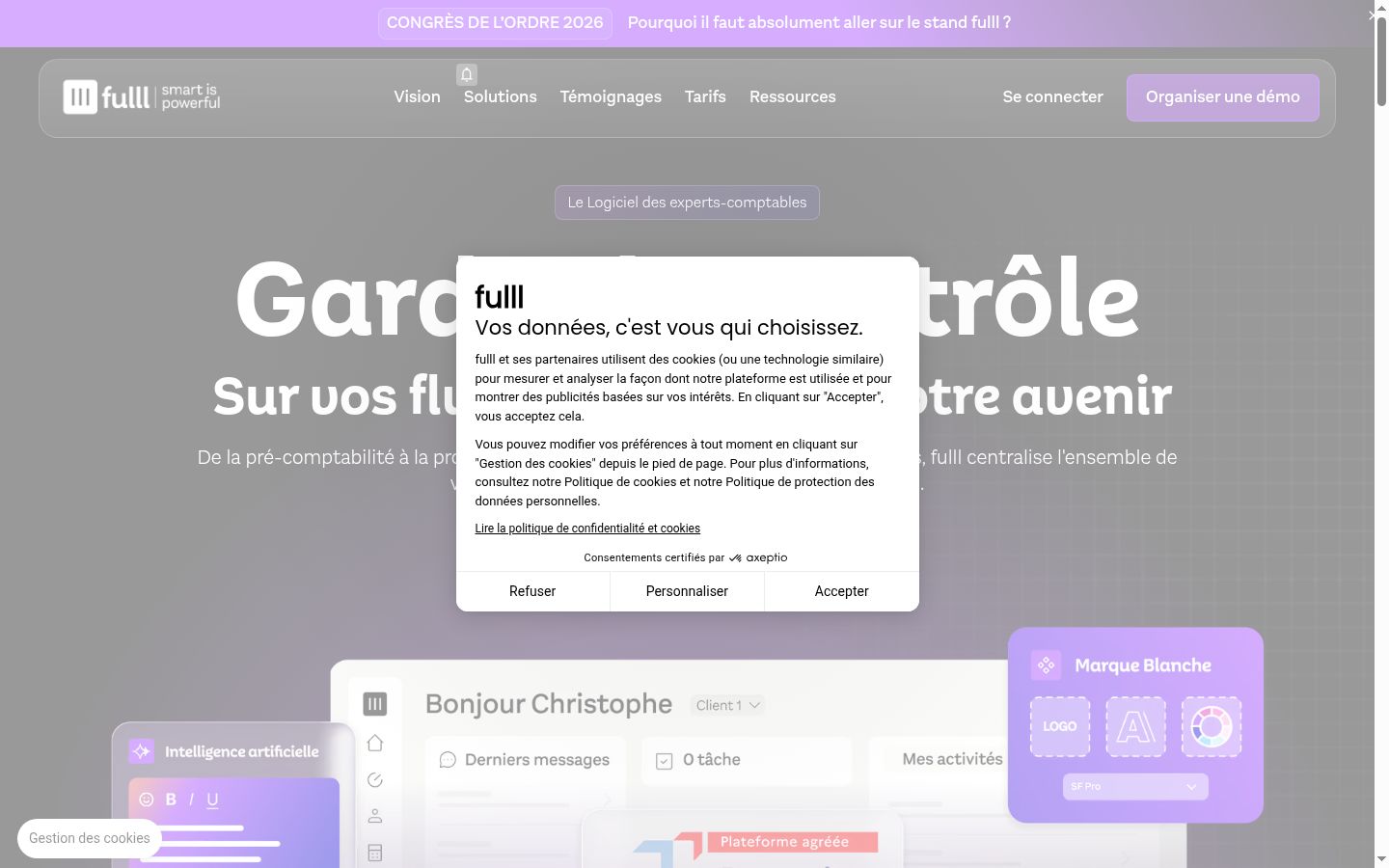The image size is (1389, 868).
Task: Click the fulll logo in the navbar
Action: pos(142,96)
